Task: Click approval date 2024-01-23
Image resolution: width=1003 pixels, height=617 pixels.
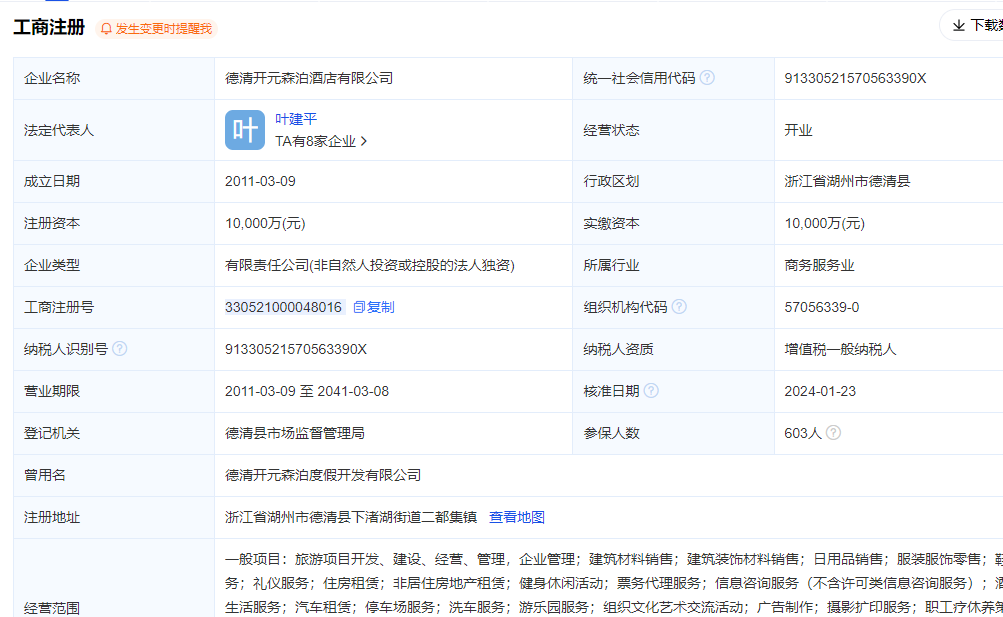Action: pos(820,391)
